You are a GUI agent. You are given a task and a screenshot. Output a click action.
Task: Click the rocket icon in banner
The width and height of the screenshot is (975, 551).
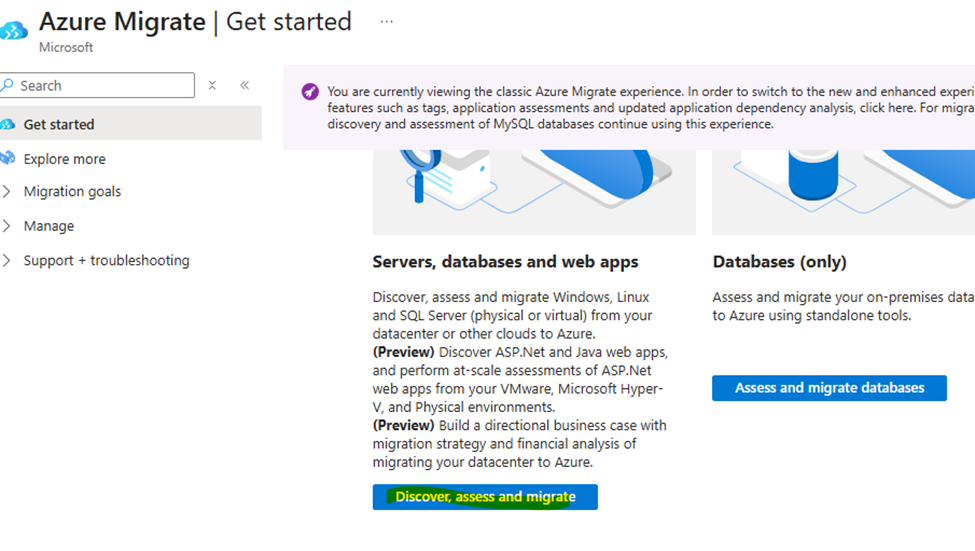pos(310,91)
